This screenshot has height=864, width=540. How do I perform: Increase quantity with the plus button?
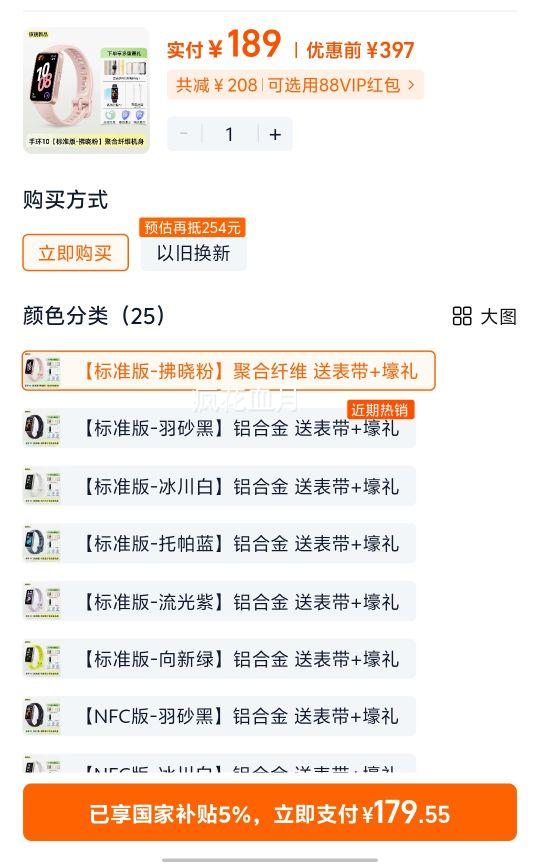[x=275, y=134]
